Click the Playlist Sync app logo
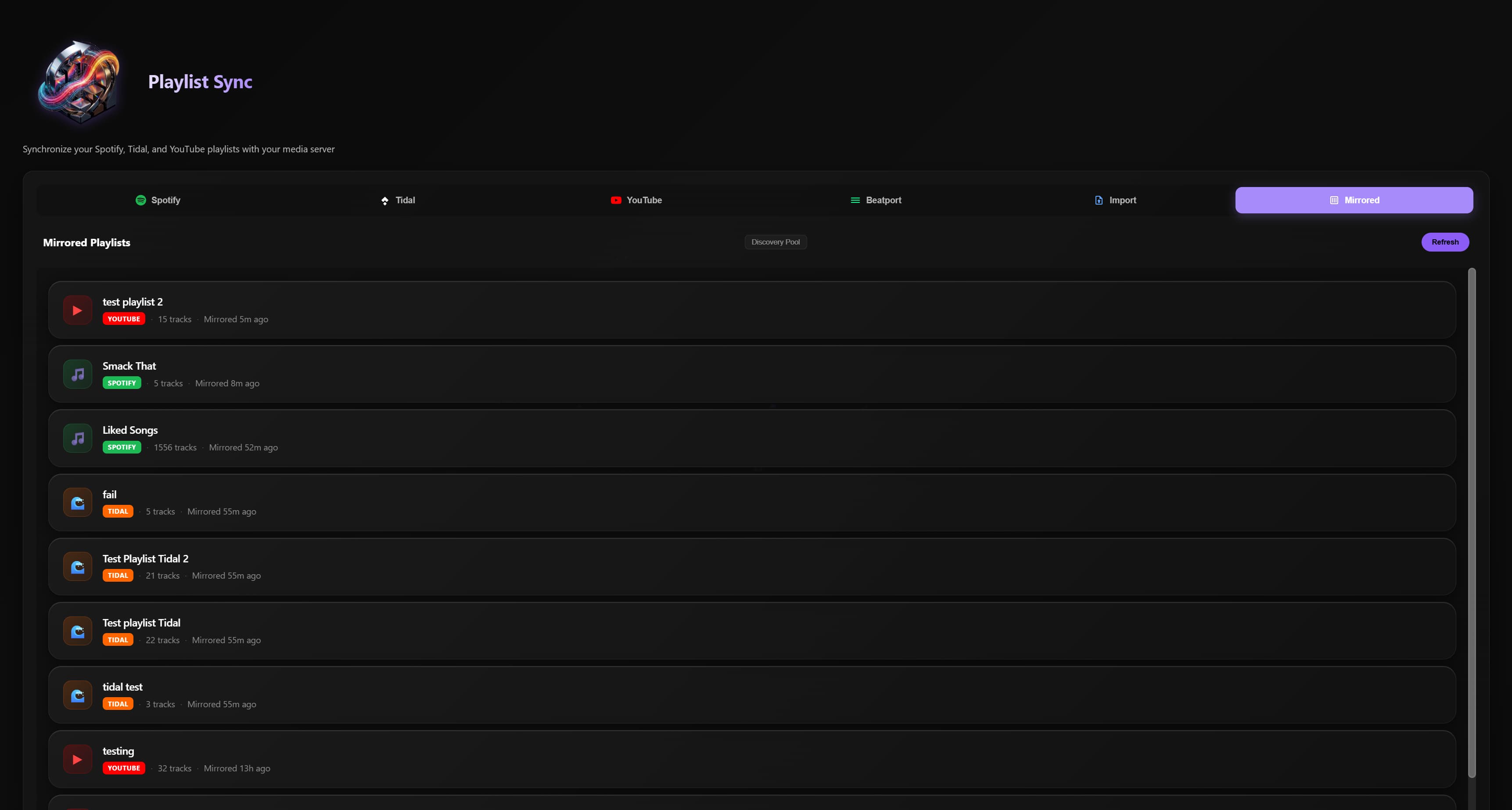 coord(79,82)
